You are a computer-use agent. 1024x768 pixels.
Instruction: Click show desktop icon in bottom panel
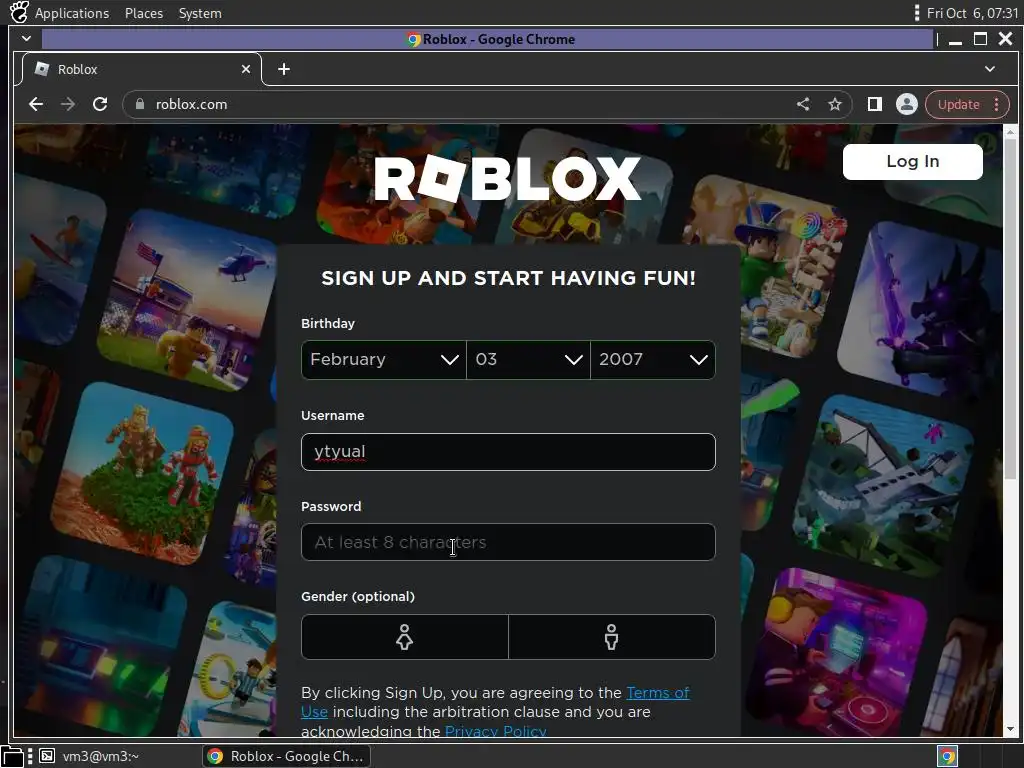pyautogui.click(x=12, y=756)
